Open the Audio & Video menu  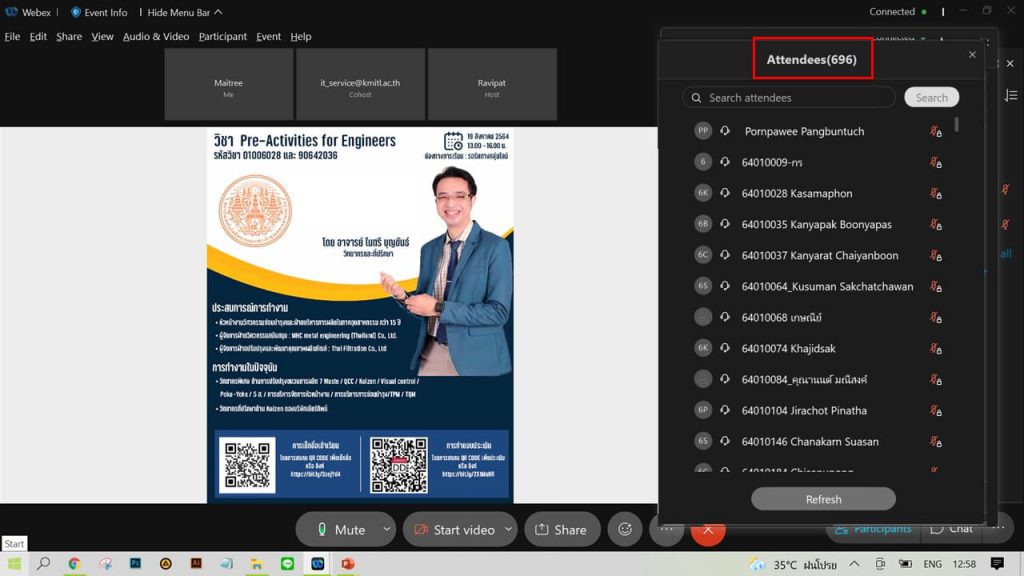pyautogui.click(x=156, y=37)
